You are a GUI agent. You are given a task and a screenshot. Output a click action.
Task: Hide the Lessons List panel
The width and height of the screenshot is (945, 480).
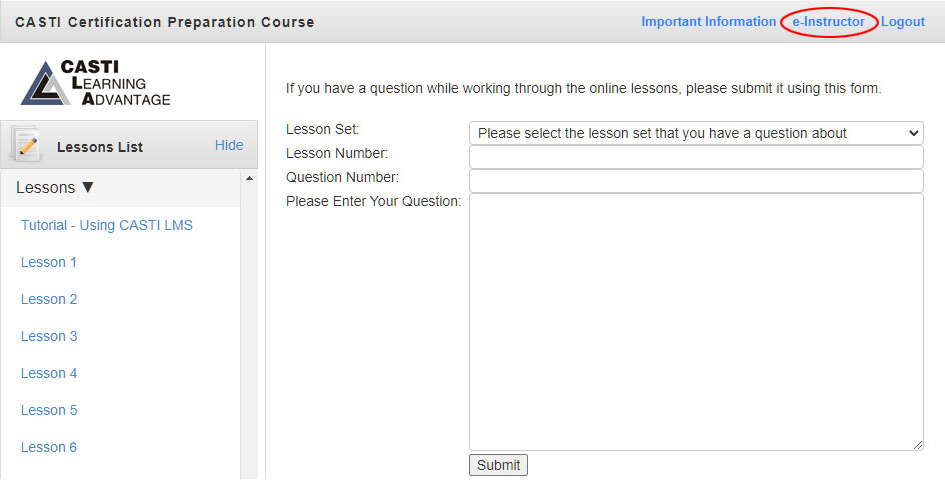click(x=229, y=145)
